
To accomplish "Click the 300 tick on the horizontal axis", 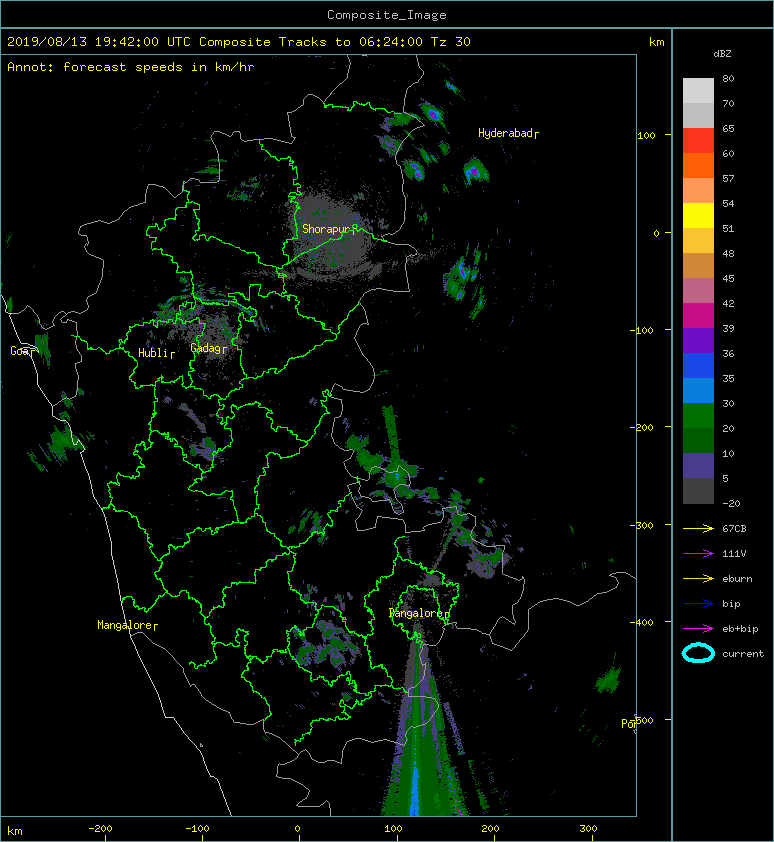I will tap(588, 829).
